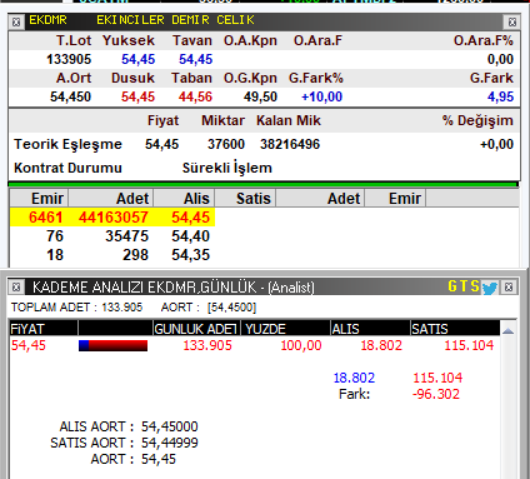Click ALIS value 18.802 in table row
The width and height of the screenshot is (530, 479).
click(381, 345)
